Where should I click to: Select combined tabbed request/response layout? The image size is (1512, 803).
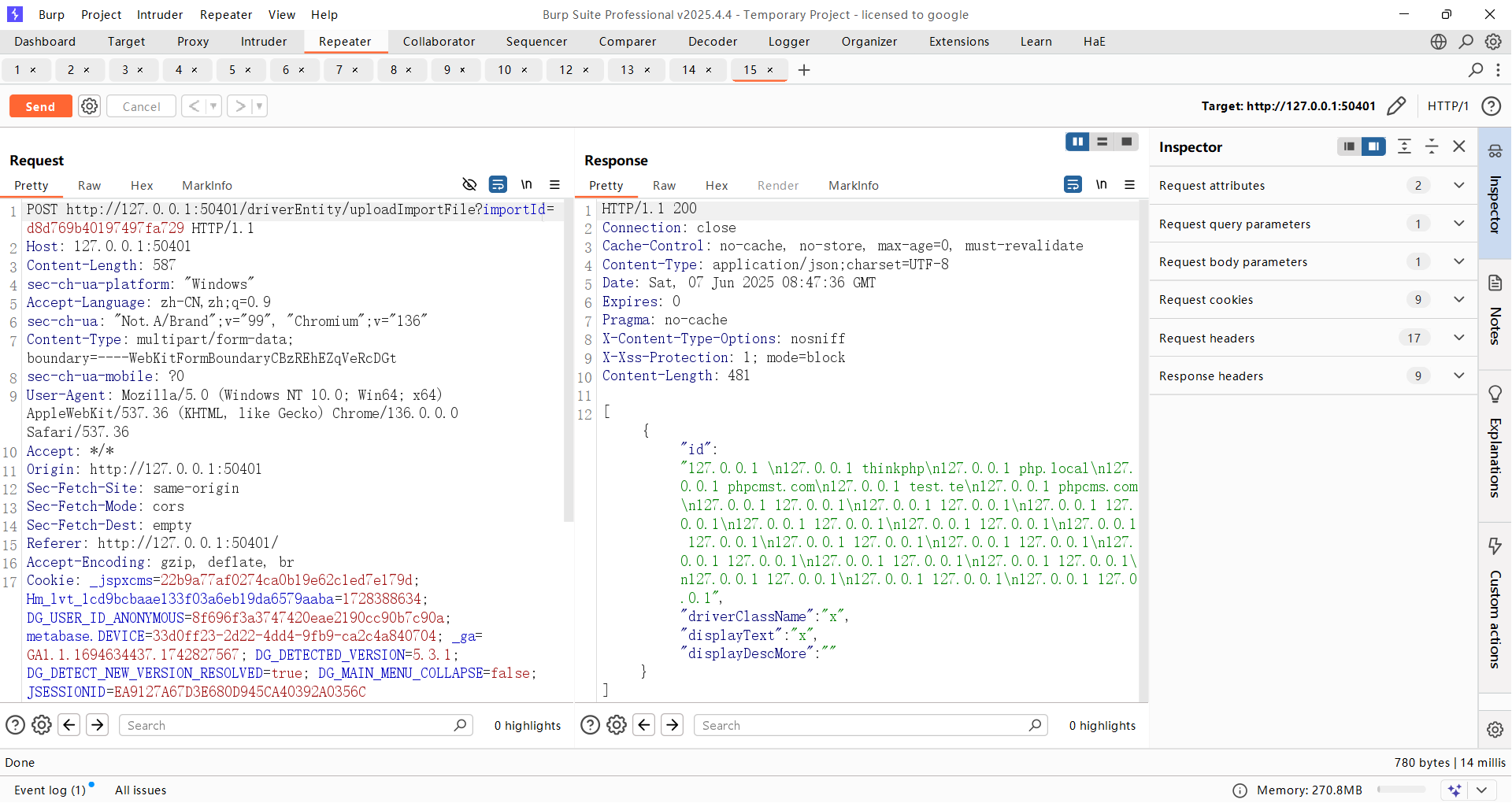click(x=1126, y=142)
